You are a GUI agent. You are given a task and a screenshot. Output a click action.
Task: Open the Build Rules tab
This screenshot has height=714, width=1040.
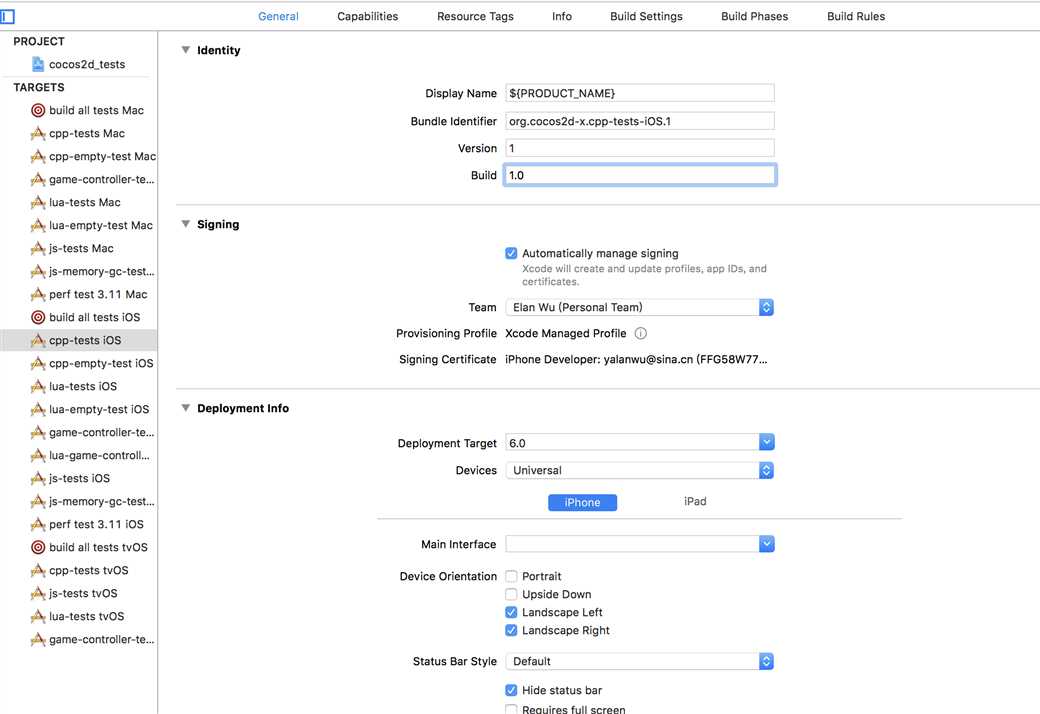tap(856, 16)
